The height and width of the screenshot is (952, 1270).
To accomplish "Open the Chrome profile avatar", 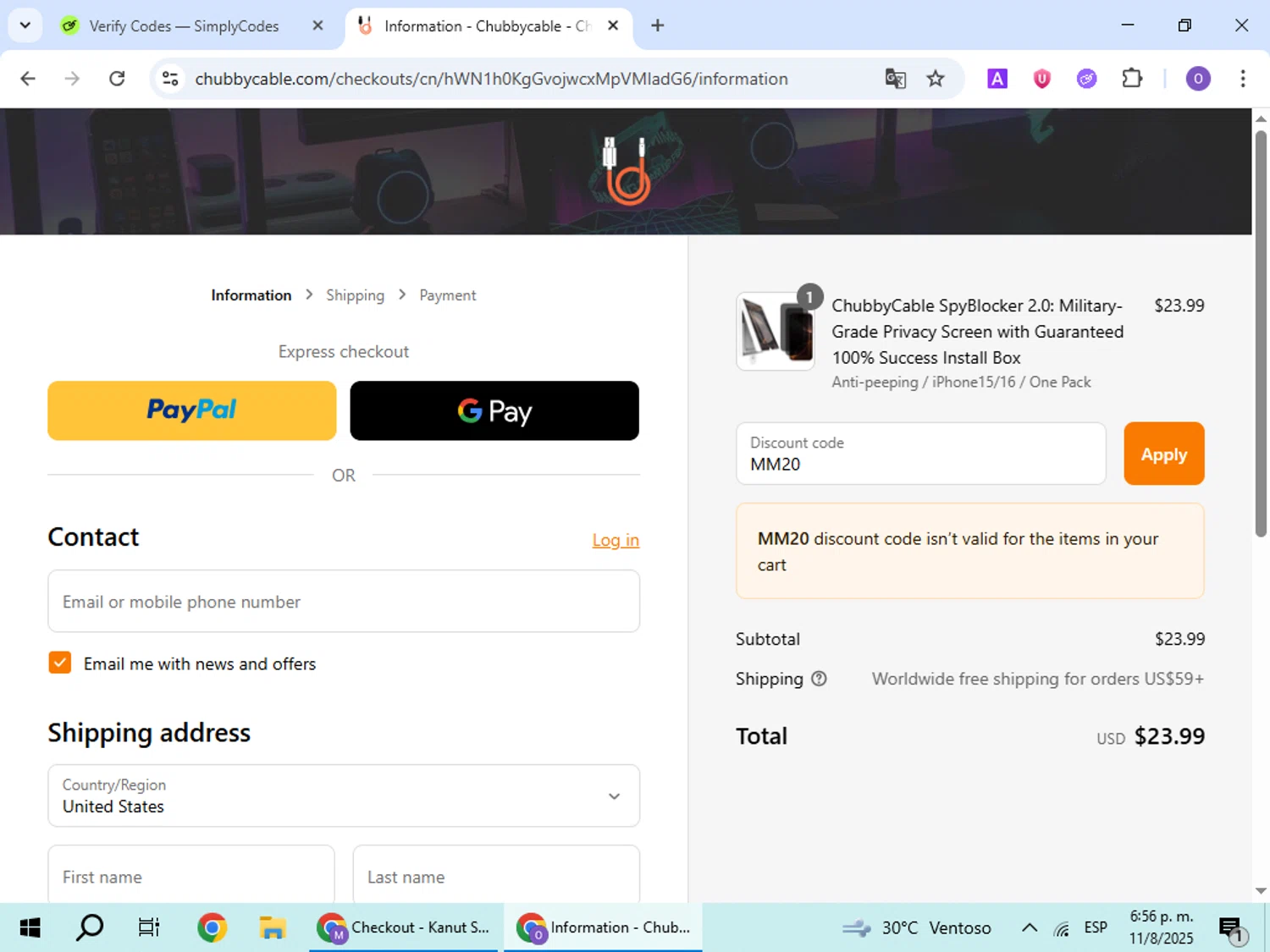I will [1198, 79].
